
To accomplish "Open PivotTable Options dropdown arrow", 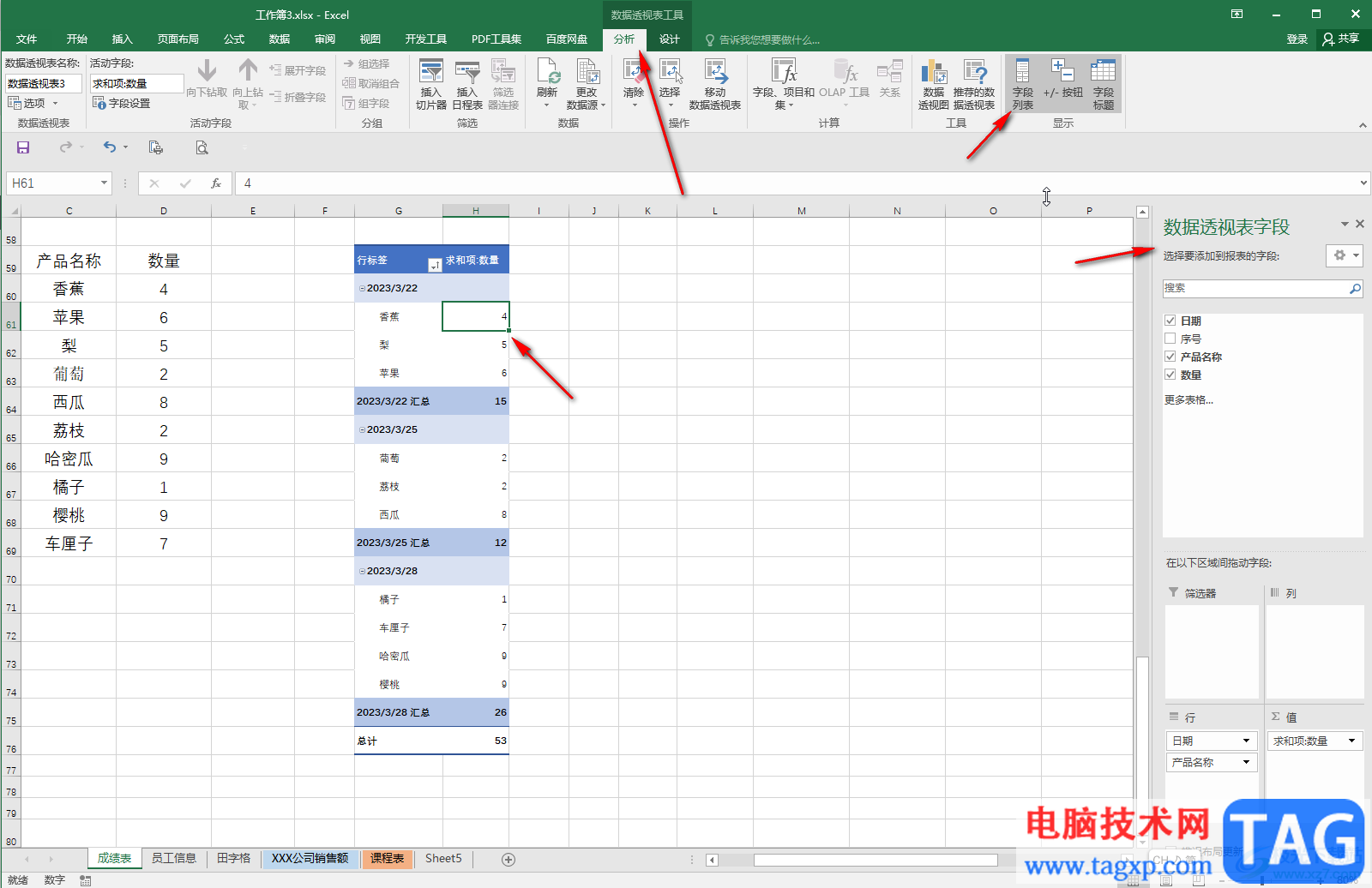I will (x=56, y=103).
